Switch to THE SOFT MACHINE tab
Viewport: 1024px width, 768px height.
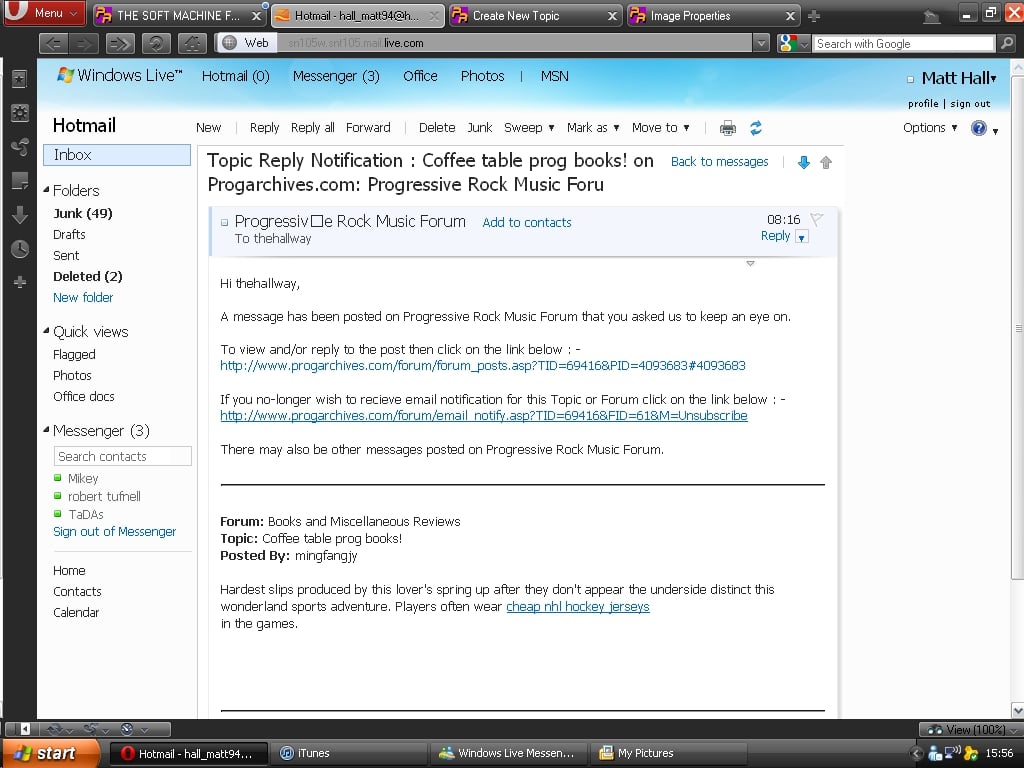click(x=178, y=16)
